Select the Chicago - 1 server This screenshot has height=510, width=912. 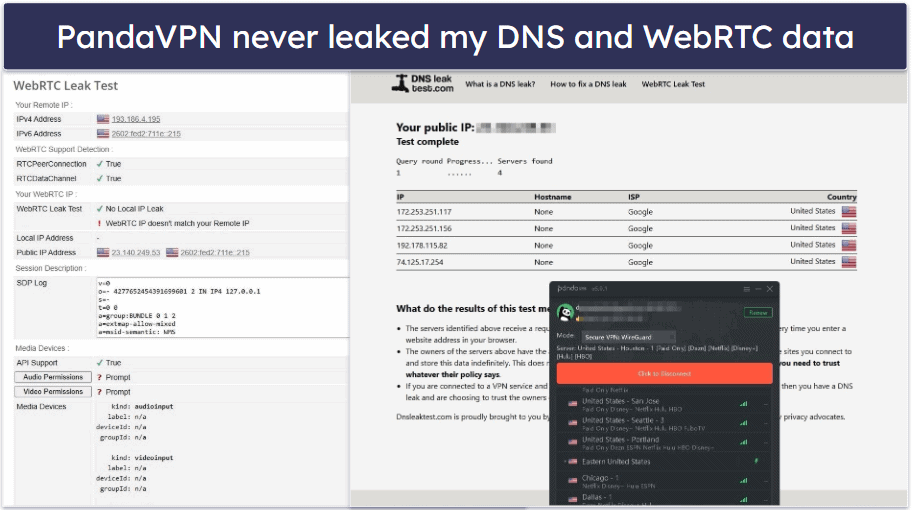click(x=664, y=481)
